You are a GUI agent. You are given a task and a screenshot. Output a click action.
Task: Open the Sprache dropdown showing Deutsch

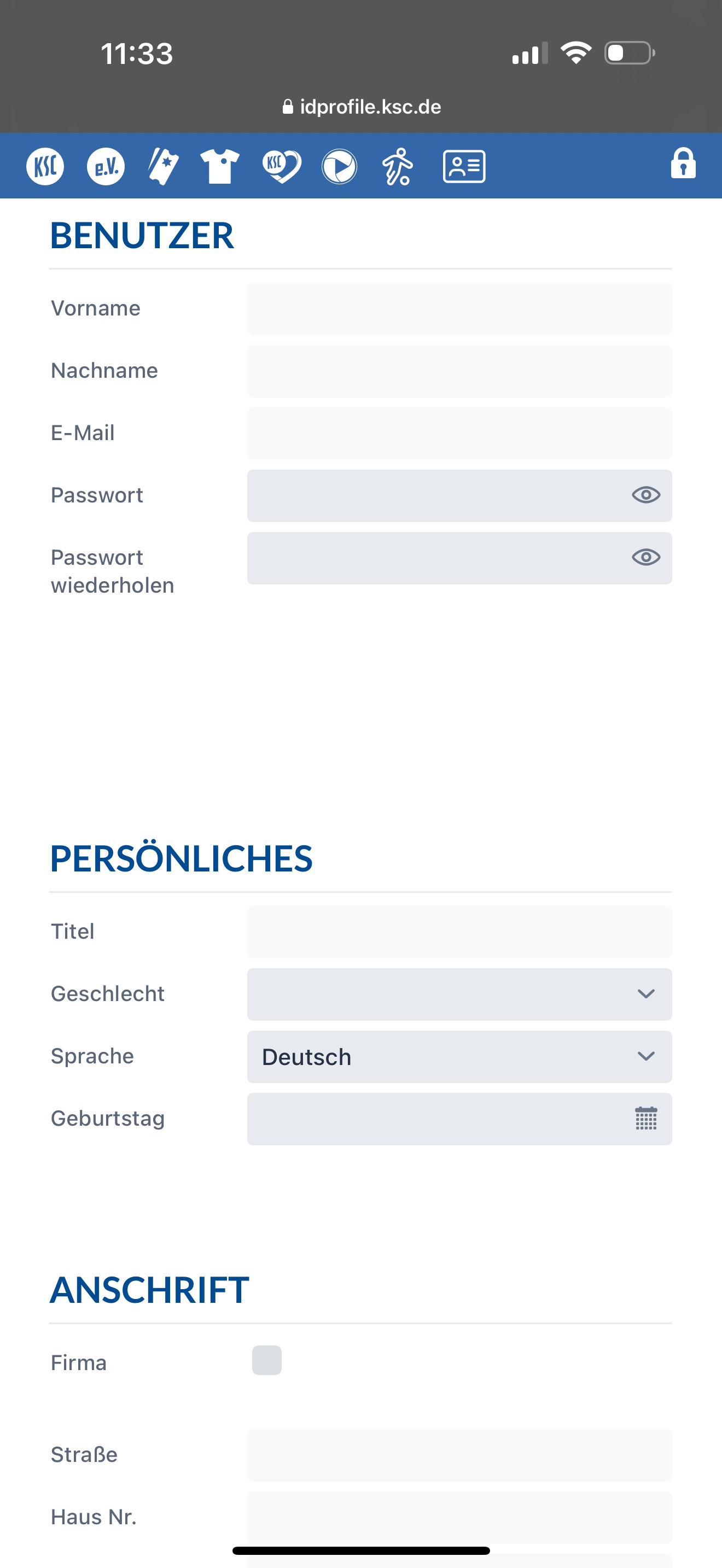pyautogui.click(x=459, y=1057)
